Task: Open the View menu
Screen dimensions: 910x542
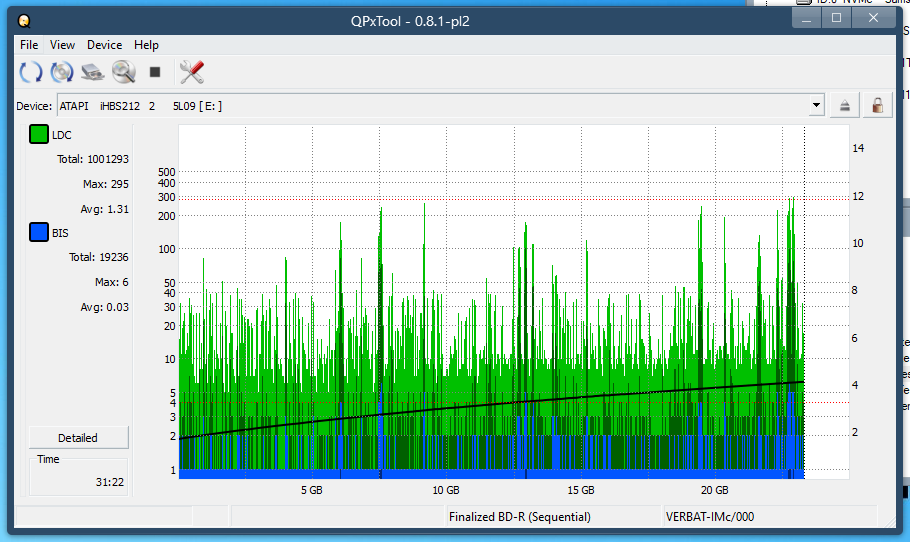Action: click(62, 45)
